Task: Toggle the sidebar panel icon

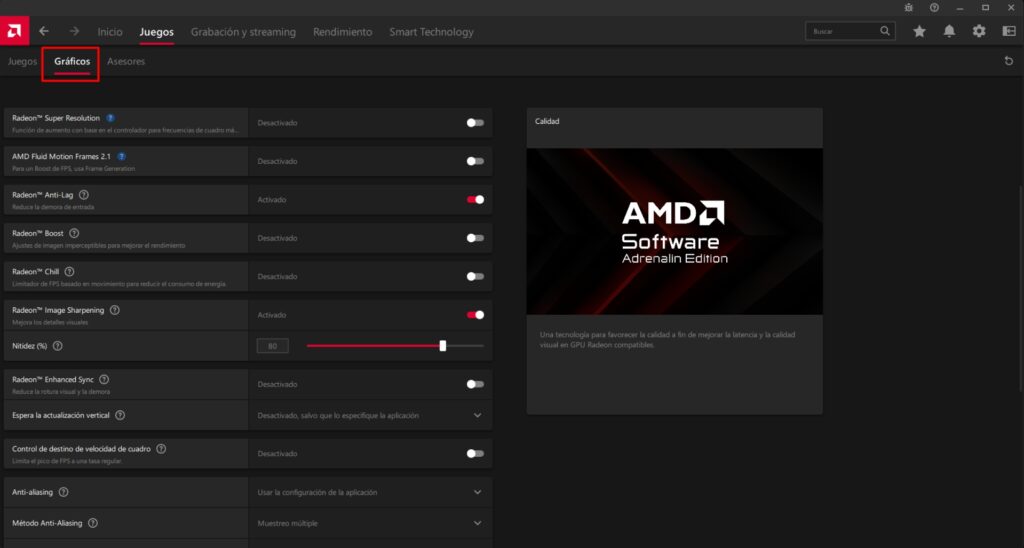Action: click(1008, 31)
